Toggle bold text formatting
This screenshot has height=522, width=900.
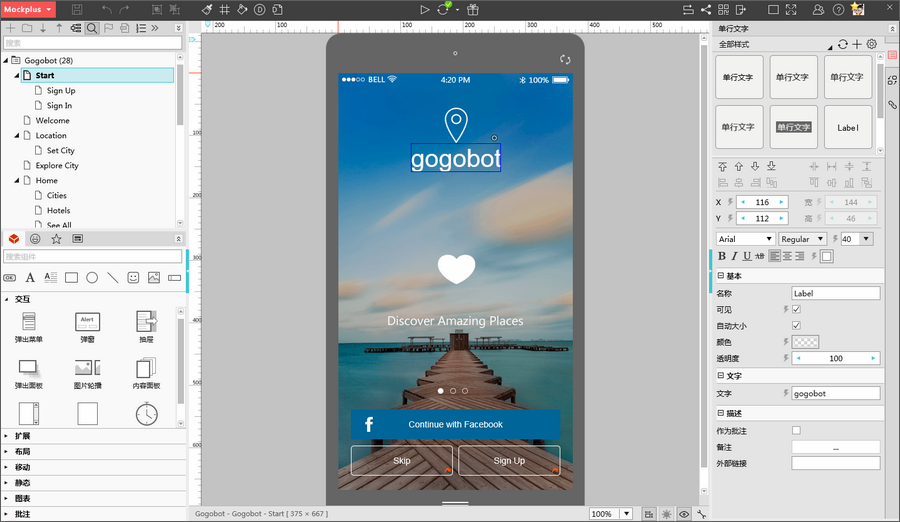click(x=721, y=256)
